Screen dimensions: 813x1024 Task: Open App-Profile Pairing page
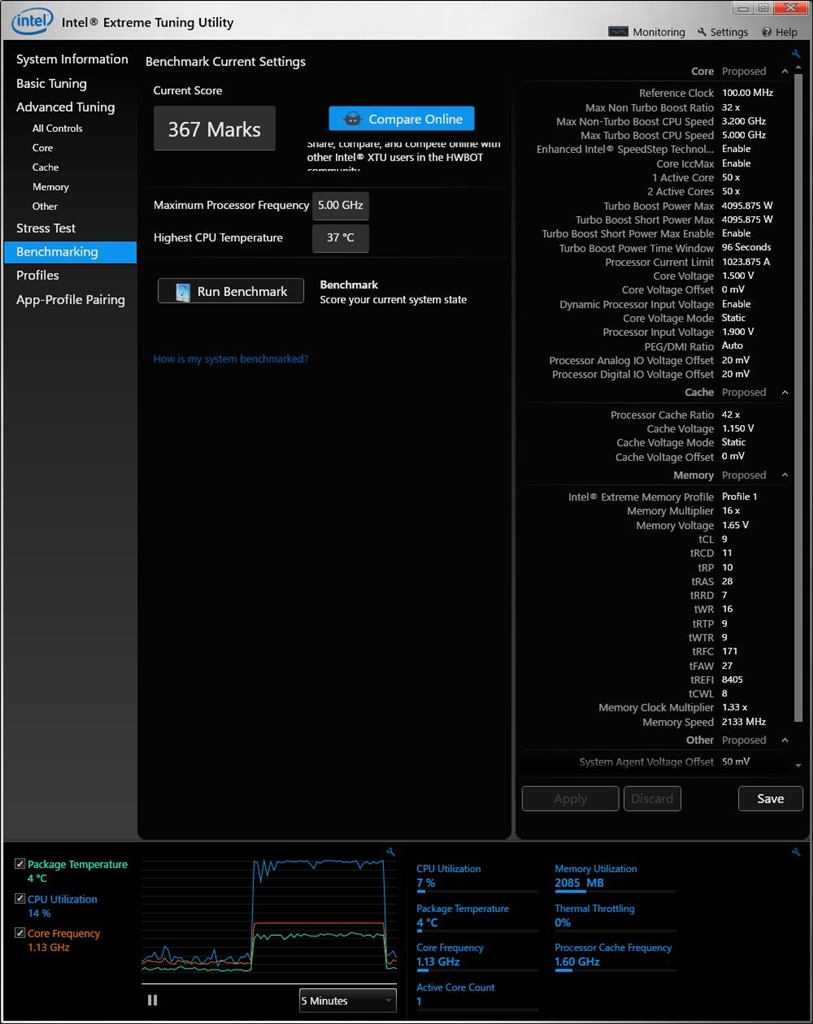(x=71, y=300)
